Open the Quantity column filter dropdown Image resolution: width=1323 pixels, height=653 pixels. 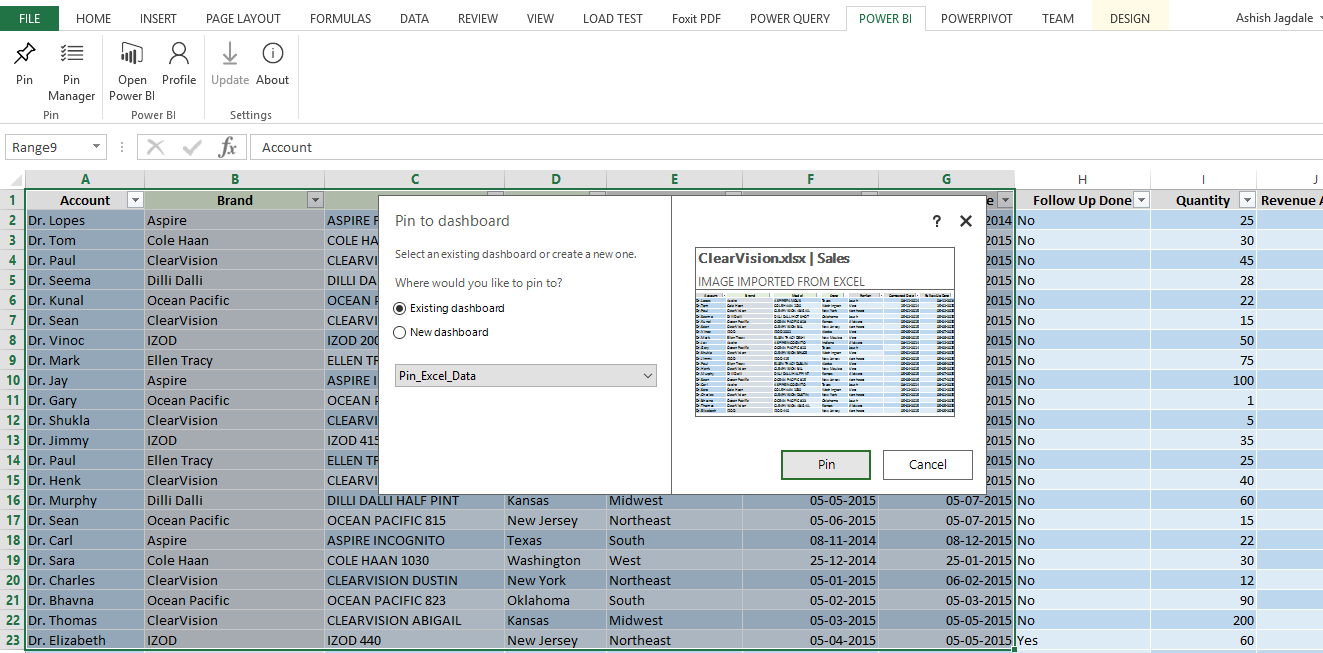1246,200
